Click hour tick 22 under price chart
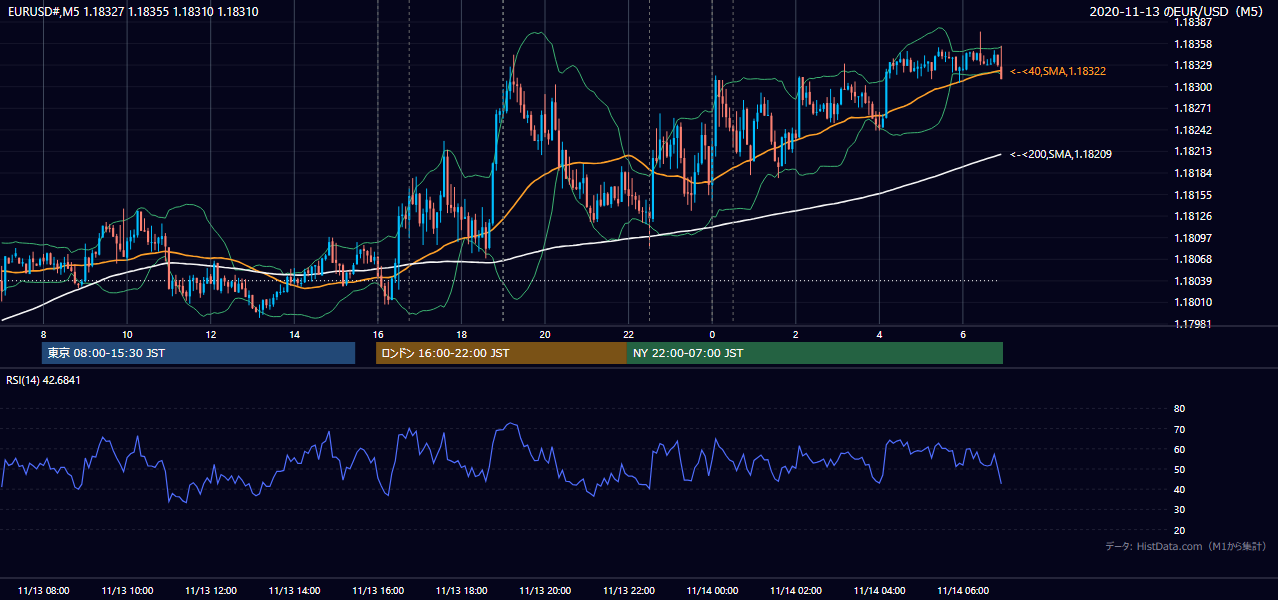1278x600 pixels. (x=628, y=334)
